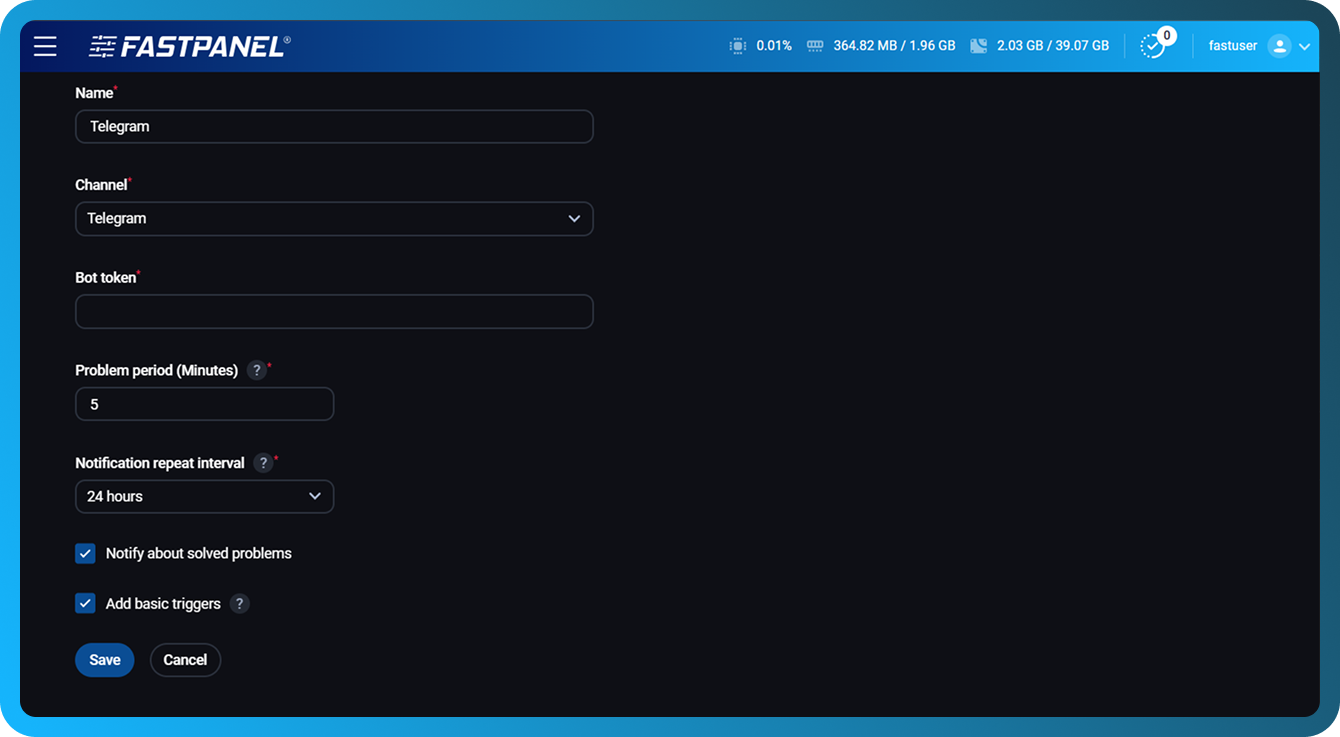Uncheck Notify about solved problems

[x=86, y=554]
